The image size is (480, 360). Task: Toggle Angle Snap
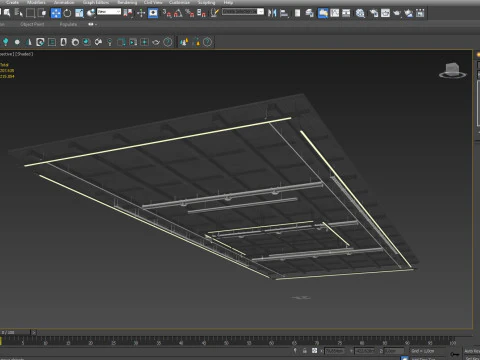point(178,13)
